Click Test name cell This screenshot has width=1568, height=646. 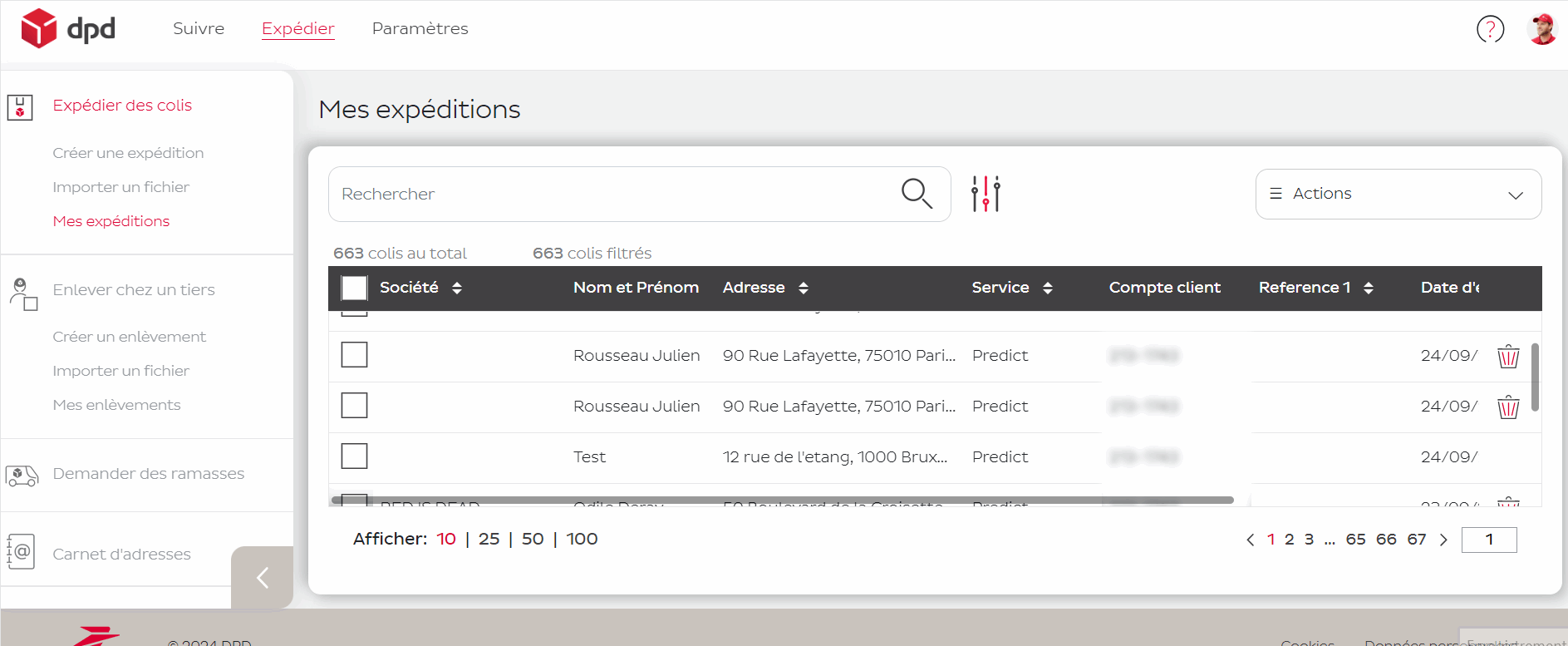point(589,457)
